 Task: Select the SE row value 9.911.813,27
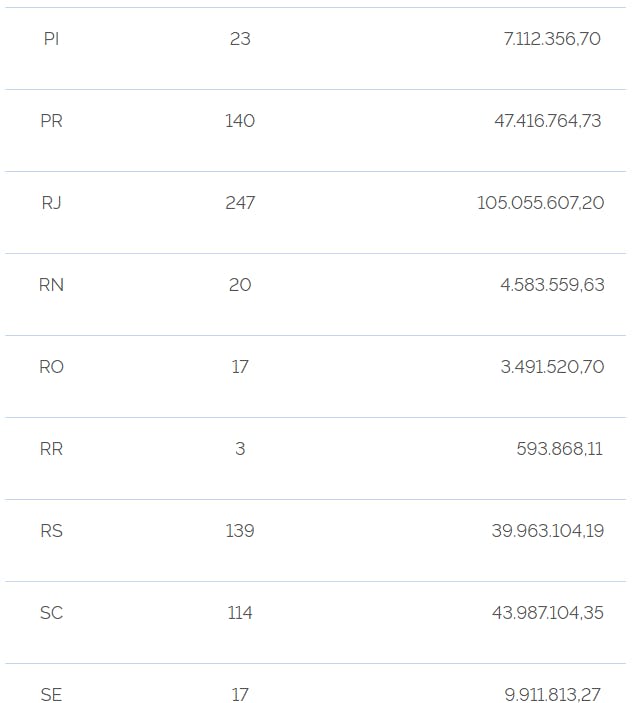(x=554, y=694)
